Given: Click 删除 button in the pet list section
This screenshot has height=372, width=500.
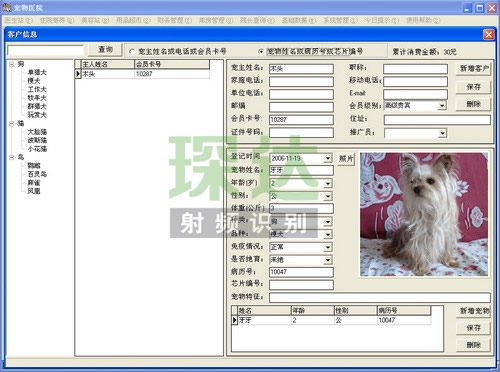Looking at the screenshot, I should point(473,345).
